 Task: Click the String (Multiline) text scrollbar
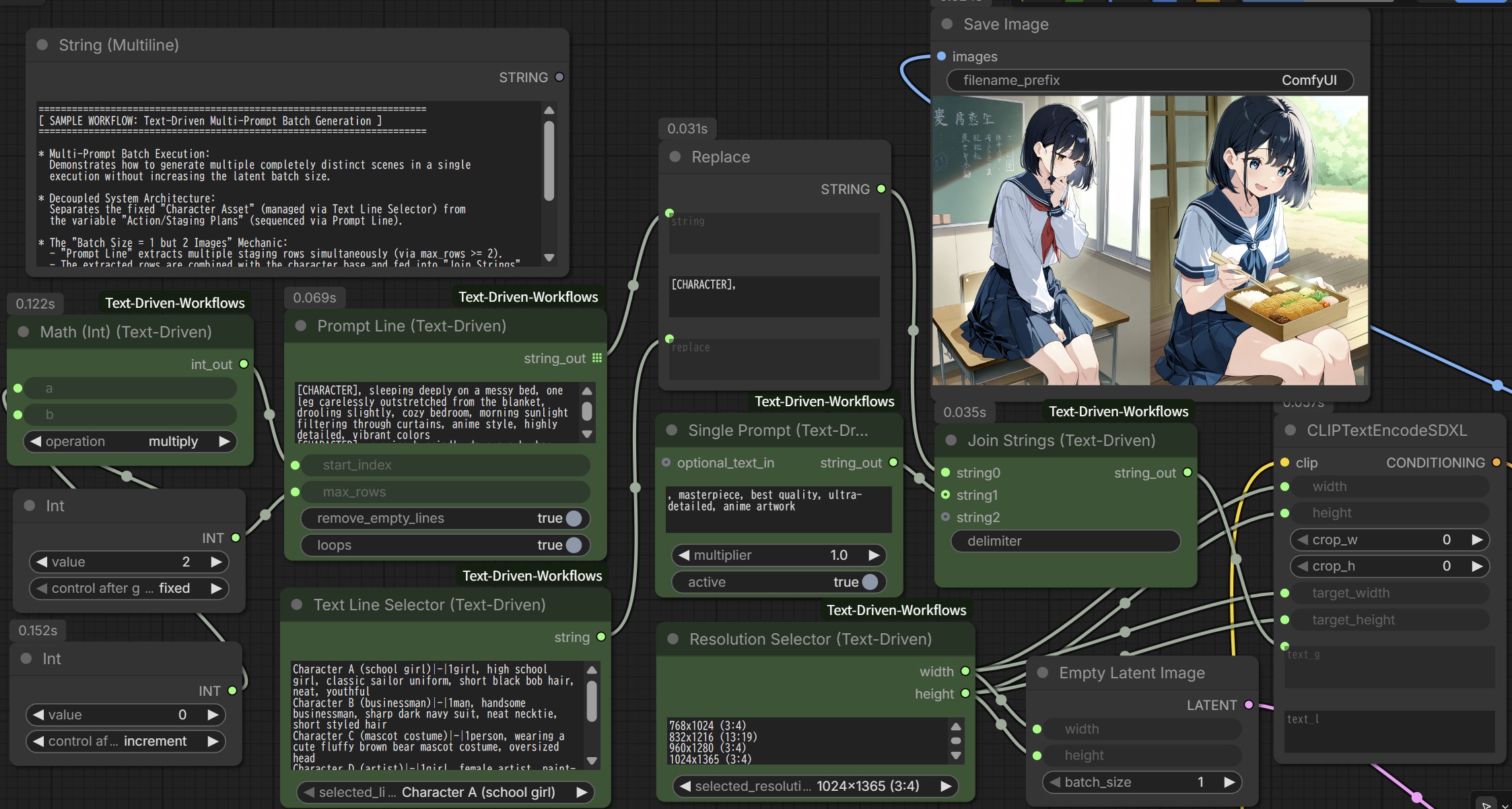pyautogui.click(x=549, y=160)
